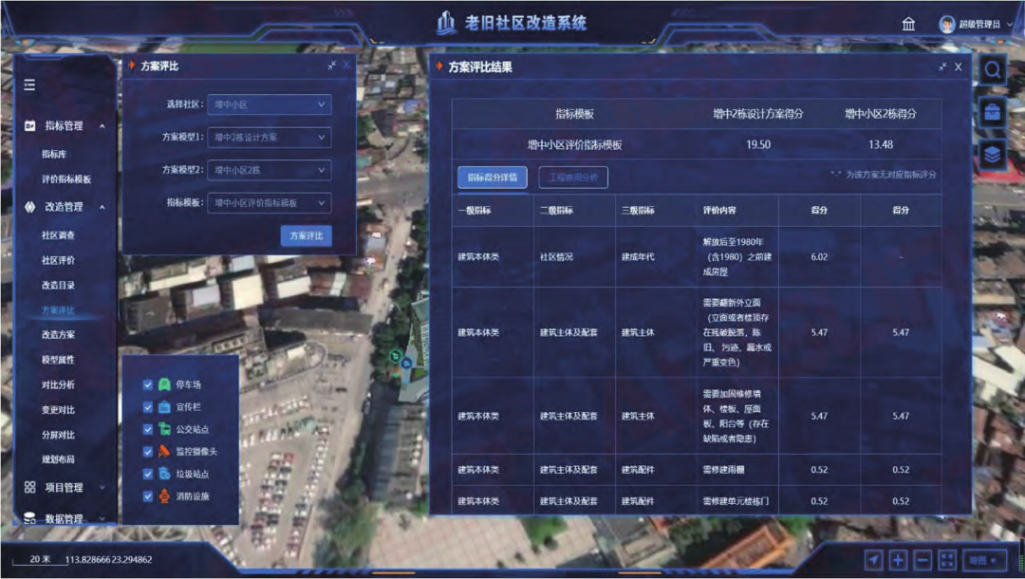Click the museum building icon in header

click(x=908, y=24)
